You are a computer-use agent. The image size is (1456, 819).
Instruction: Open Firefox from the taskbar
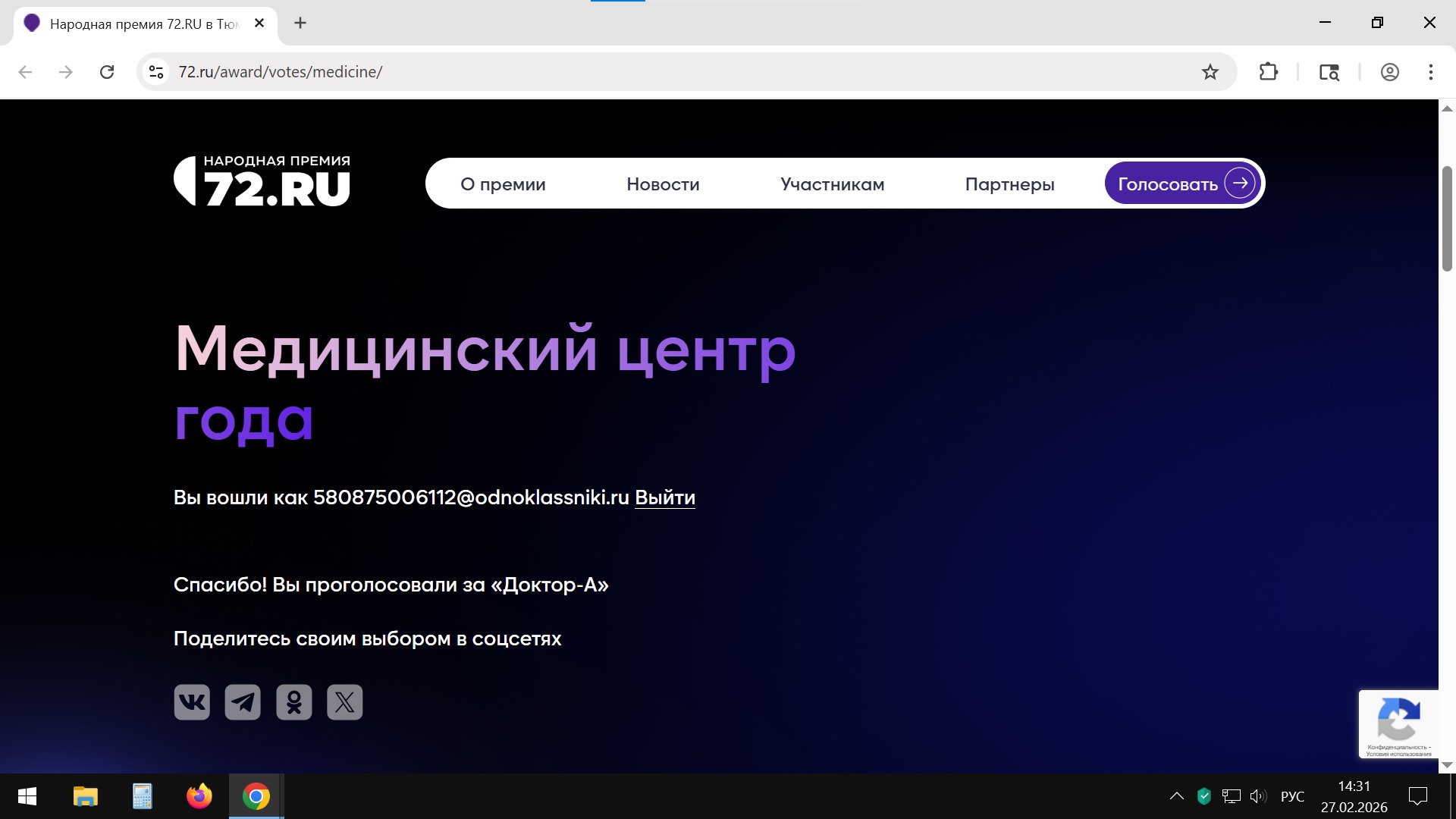point(199,796)
